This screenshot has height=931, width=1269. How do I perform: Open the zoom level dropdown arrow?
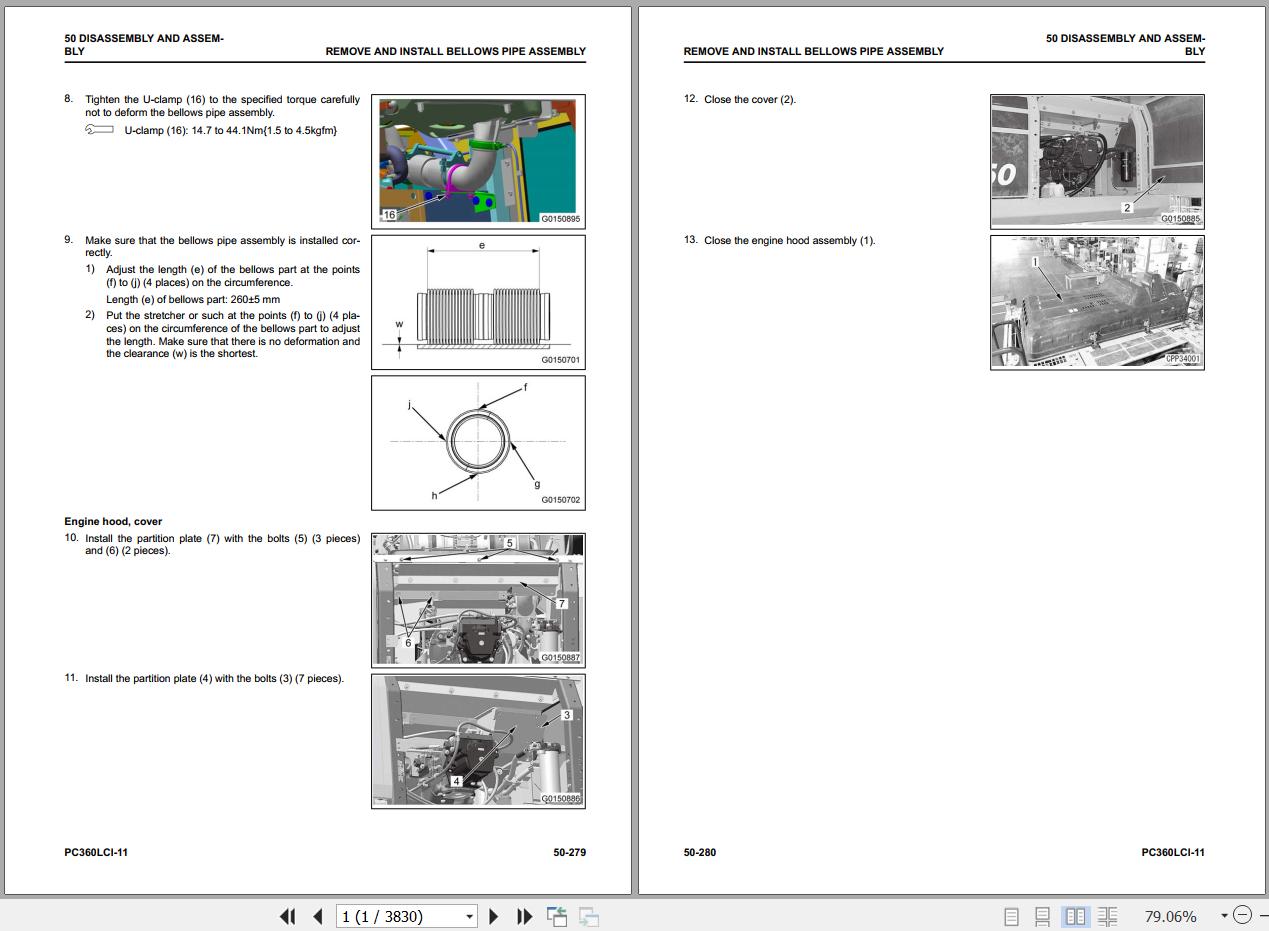(1224, 916)
